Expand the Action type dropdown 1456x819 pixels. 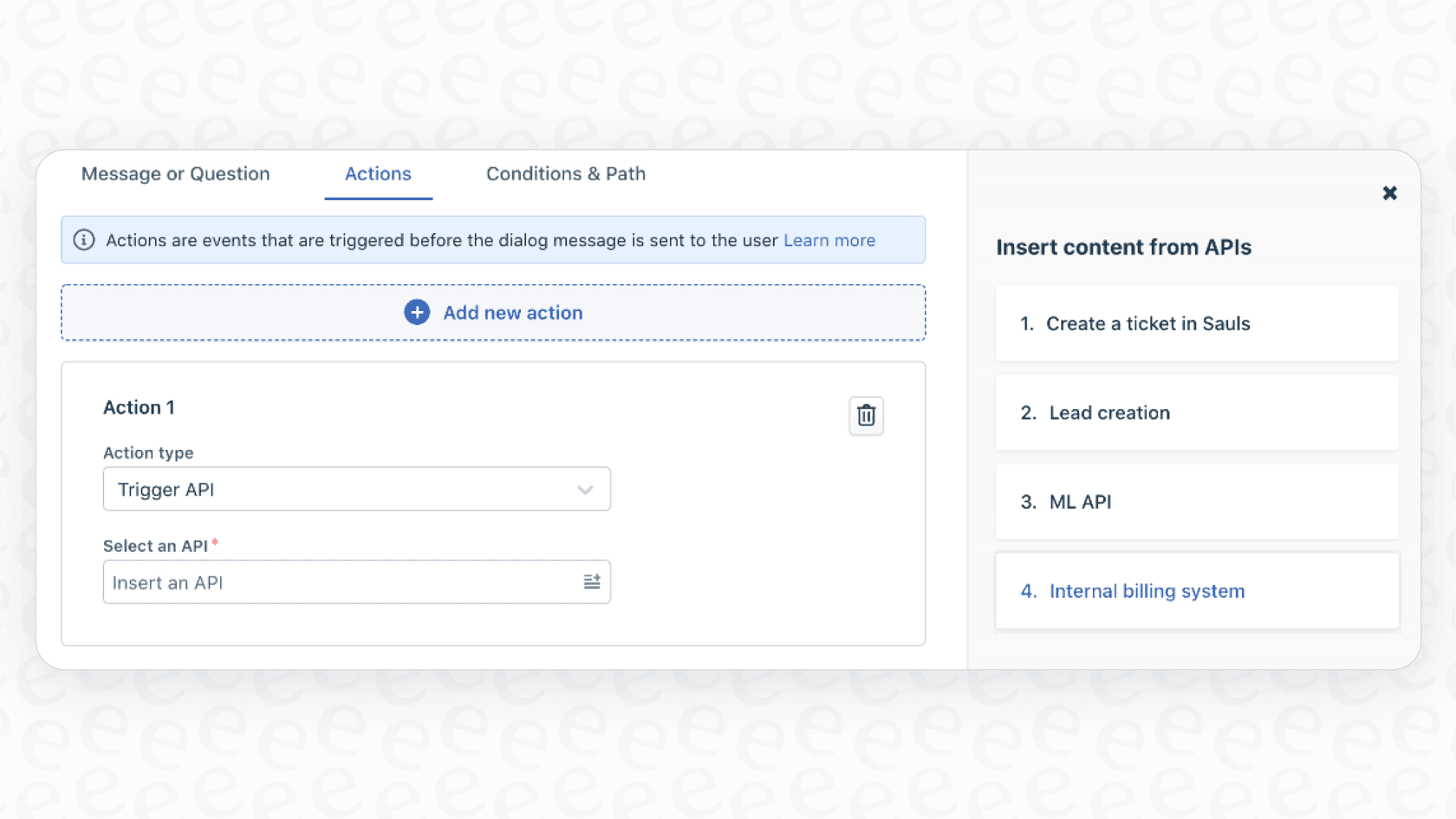356,489
